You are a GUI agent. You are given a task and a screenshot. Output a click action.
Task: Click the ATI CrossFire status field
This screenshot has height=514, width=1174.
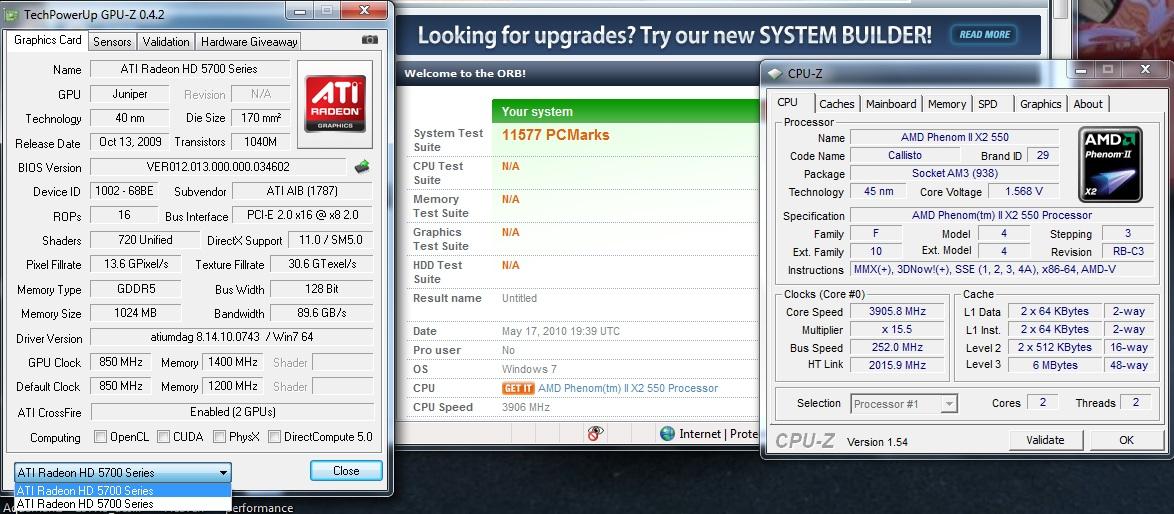coord(231,412)
